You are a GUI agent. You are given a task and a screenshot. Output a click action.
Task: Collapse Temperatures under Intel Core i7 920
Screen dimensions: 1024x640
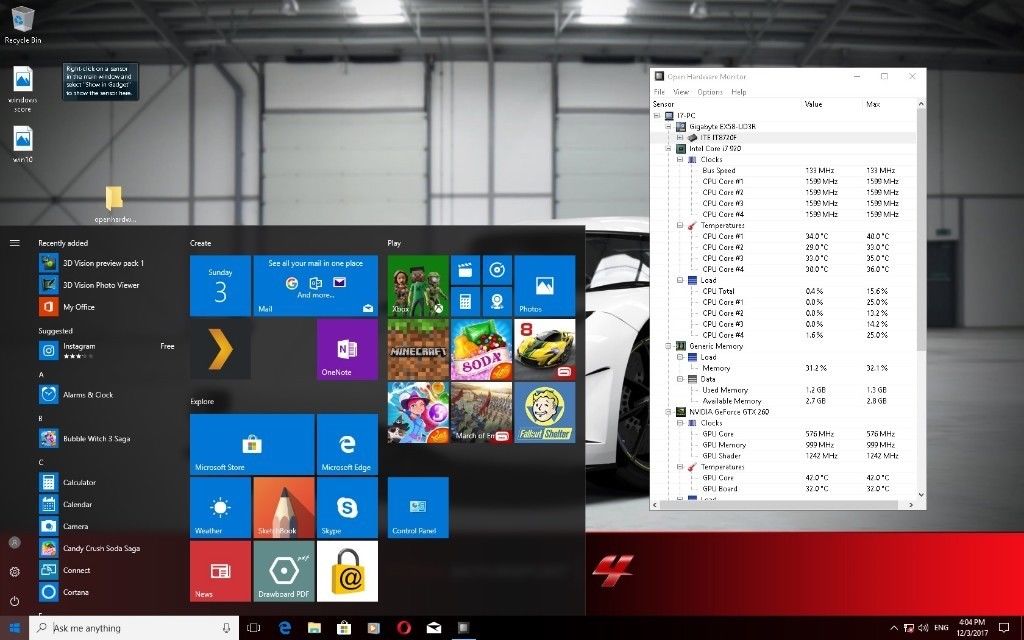(679, 225)
